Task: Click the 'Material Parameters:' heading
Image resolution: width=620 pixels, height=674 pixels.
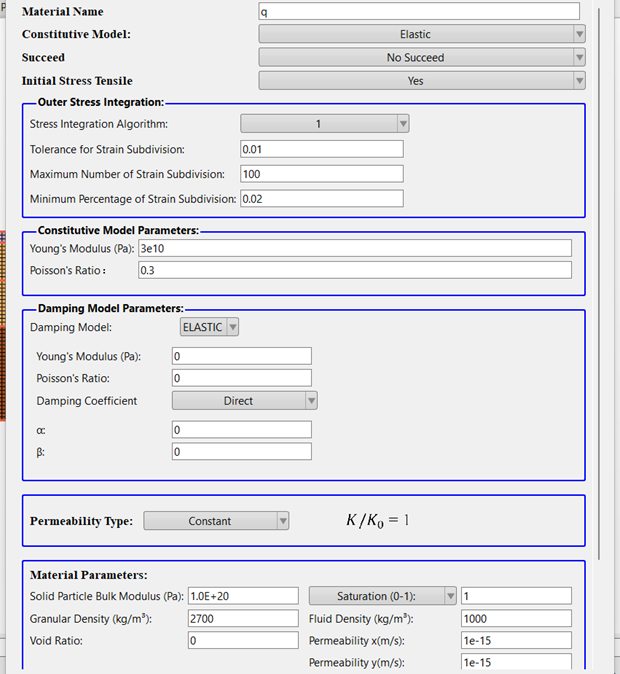Action: point(89,575)
